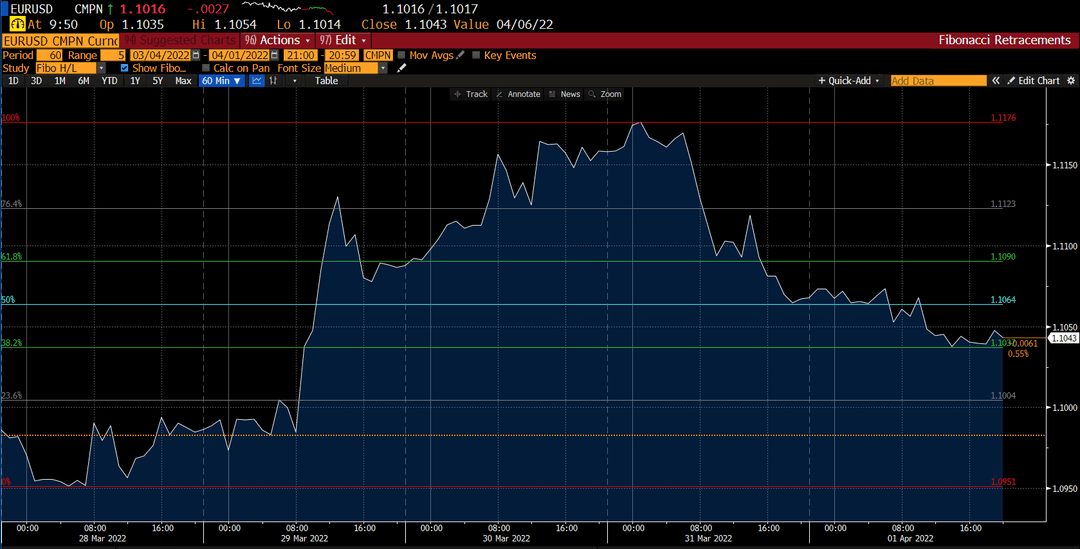Click Edit Chart button
The width and height of the screenshot is (1080, 549).
pyautogui.click(x=1033, y=81)
